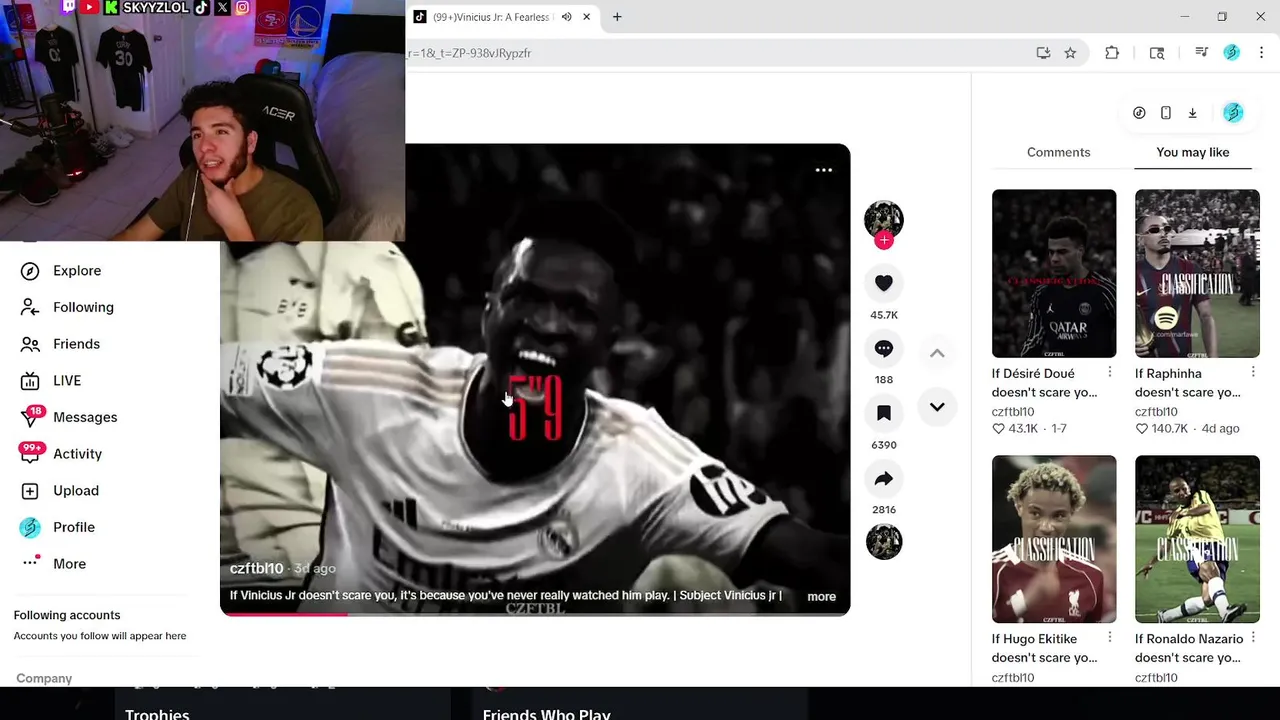Viewport: 1280px width, 720px height.
Task: Open TikTok account avatar in top pill
Action: pyautogui.click(x=1233, y=113)
